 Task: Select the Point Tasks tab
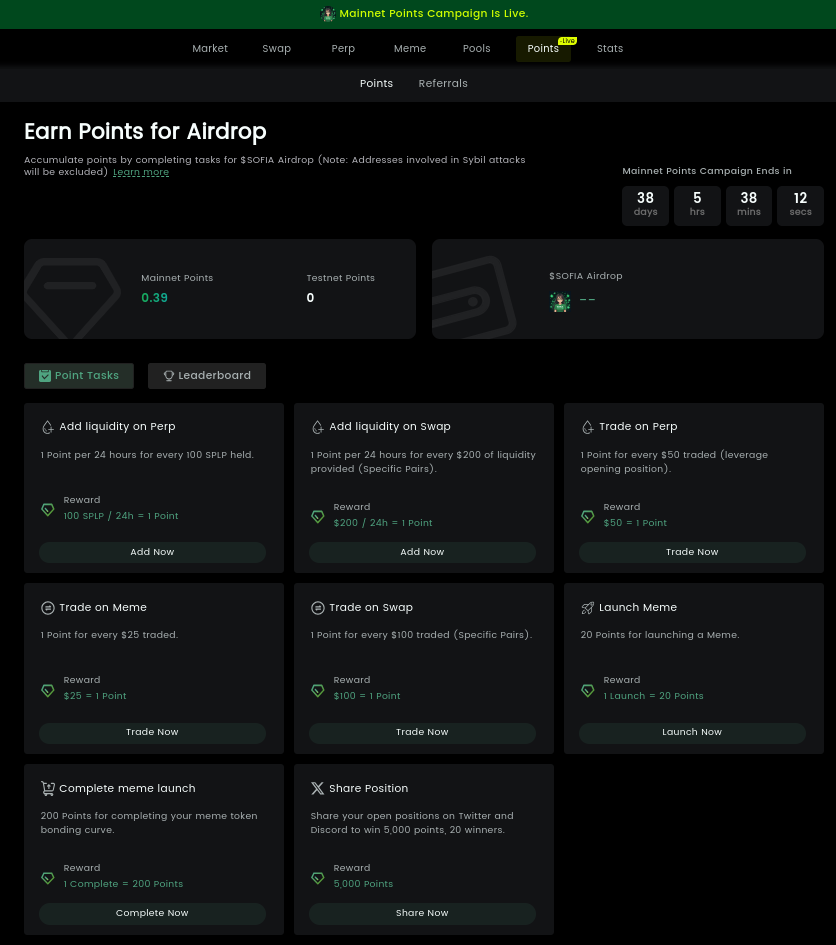point(79,375)
